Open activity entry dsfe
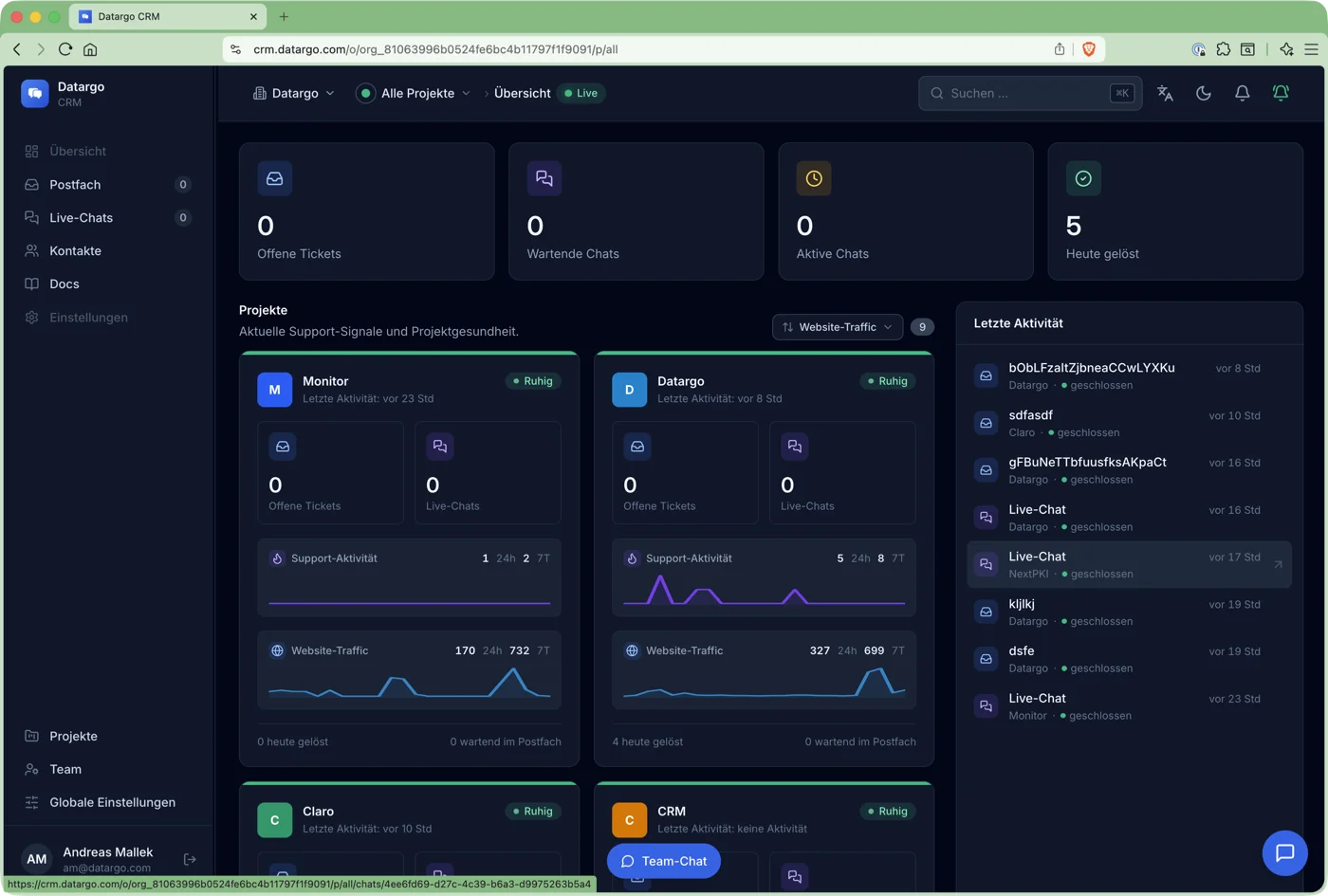The width and height of the screenshot is (1328, 896). point(1129,659)
